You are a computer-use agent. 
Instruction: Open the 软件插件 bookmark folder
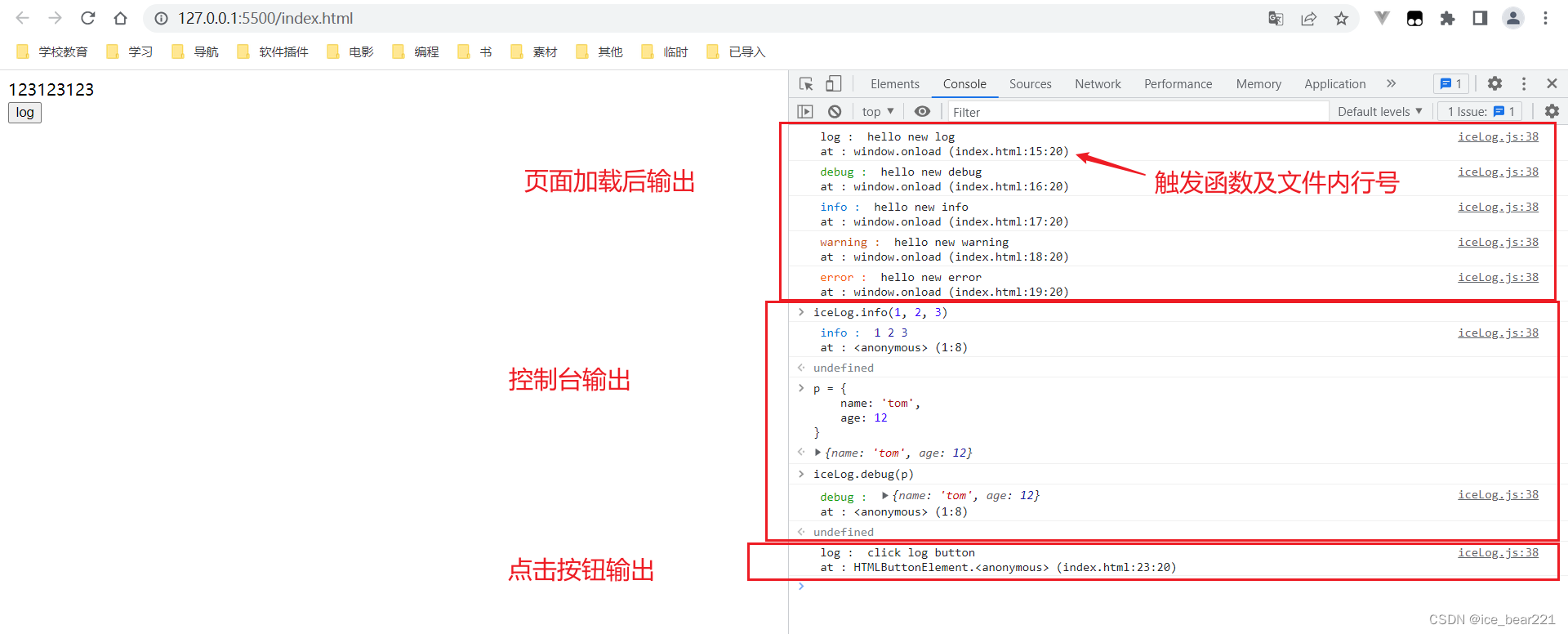(273, 51)
